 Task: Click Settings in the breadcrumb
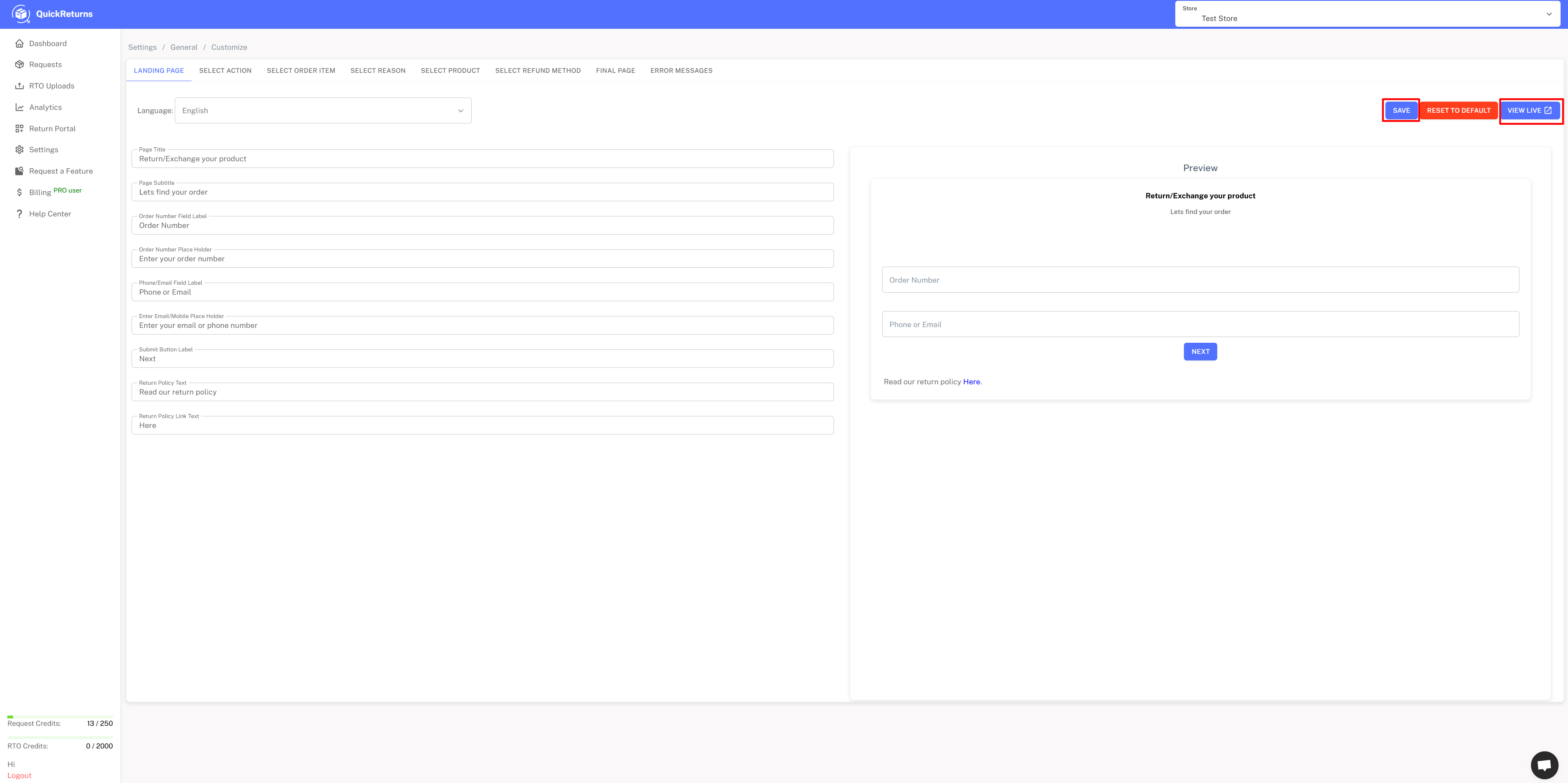pos(142,47)
